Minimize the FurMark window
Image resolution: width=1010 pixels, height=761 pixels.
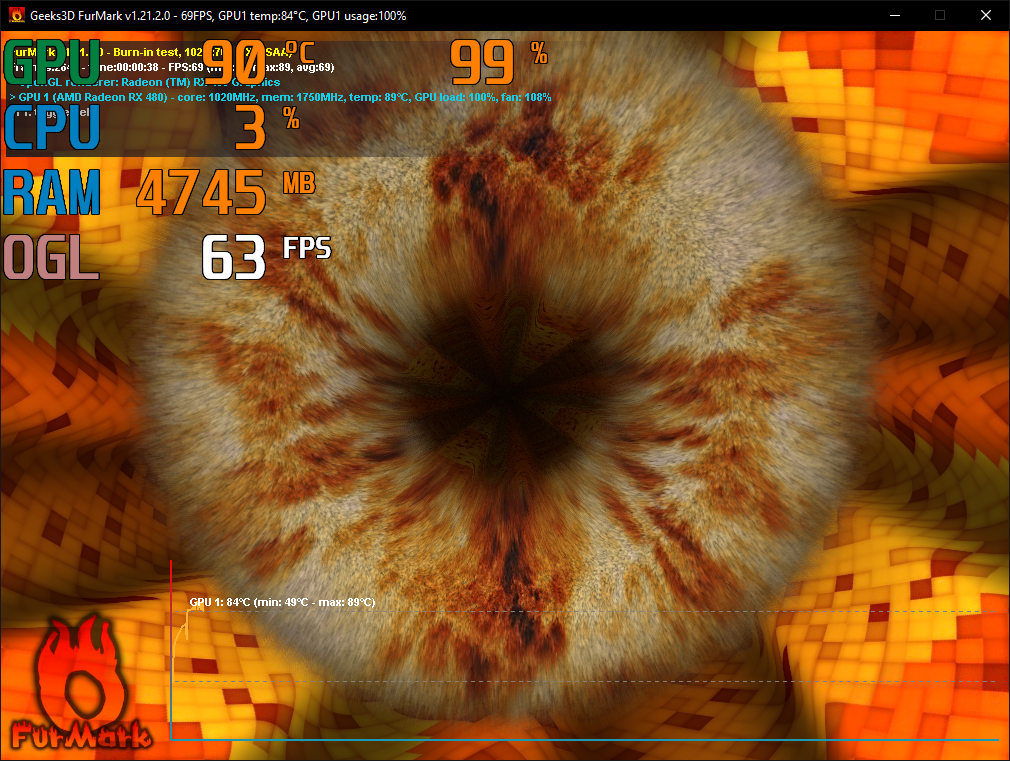[x=895, y=15]
